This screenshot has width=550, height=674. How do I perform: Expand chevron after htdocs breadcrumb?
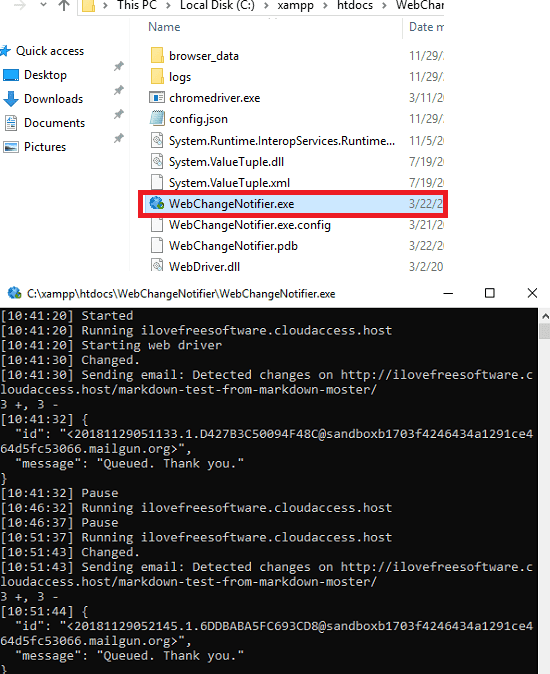[x=384, y=6]
